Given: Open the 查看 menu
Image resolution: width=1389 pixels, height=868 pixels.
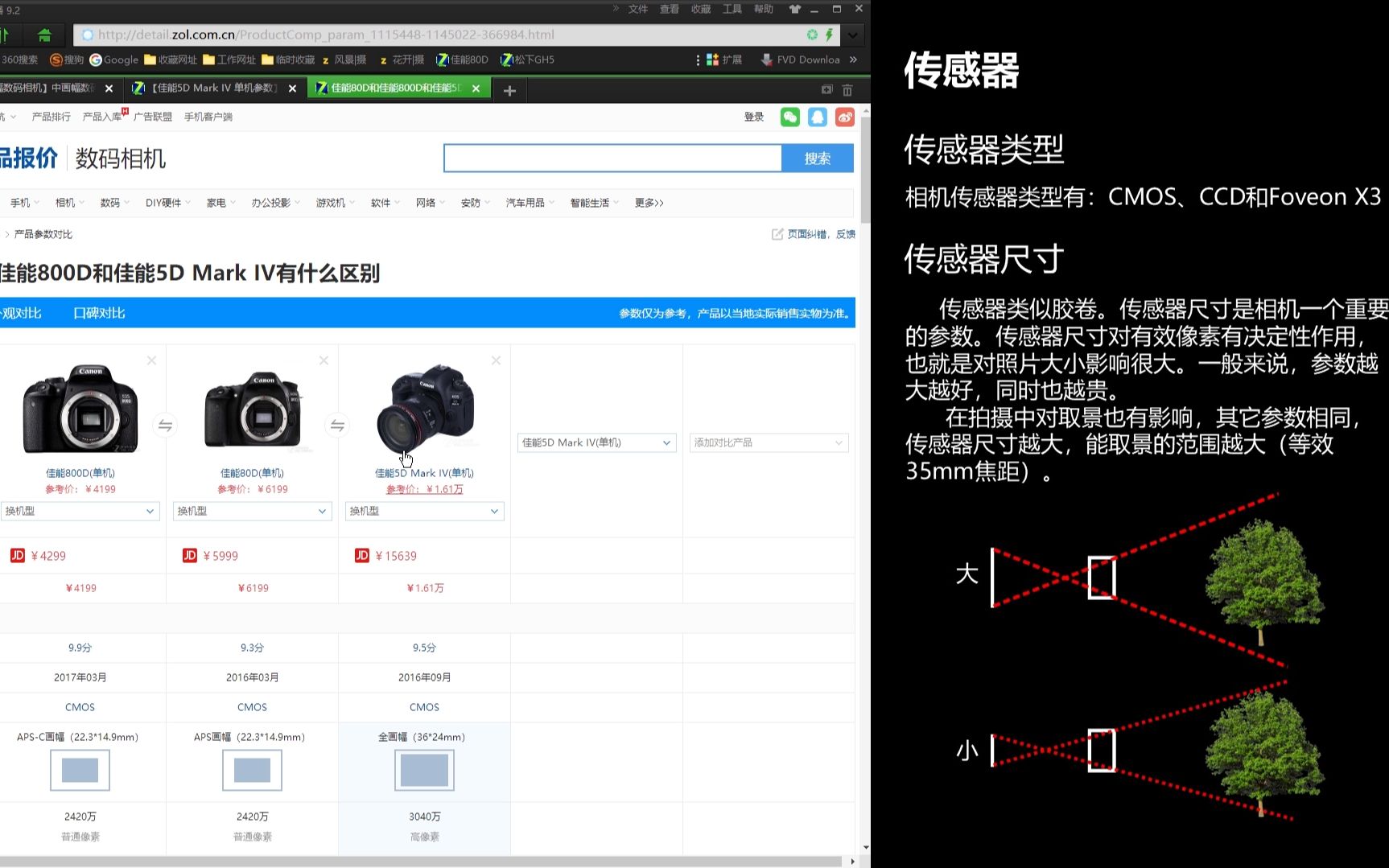Looking at the screenshot, I should coord(670,9).
